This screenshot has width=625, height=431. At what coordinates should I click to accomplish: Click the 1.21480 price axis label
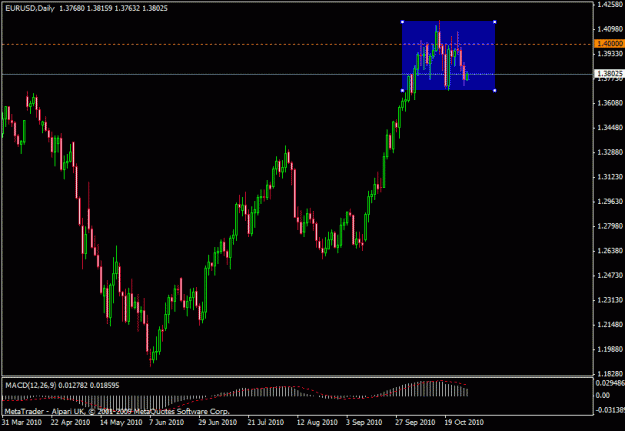[610, 325]
